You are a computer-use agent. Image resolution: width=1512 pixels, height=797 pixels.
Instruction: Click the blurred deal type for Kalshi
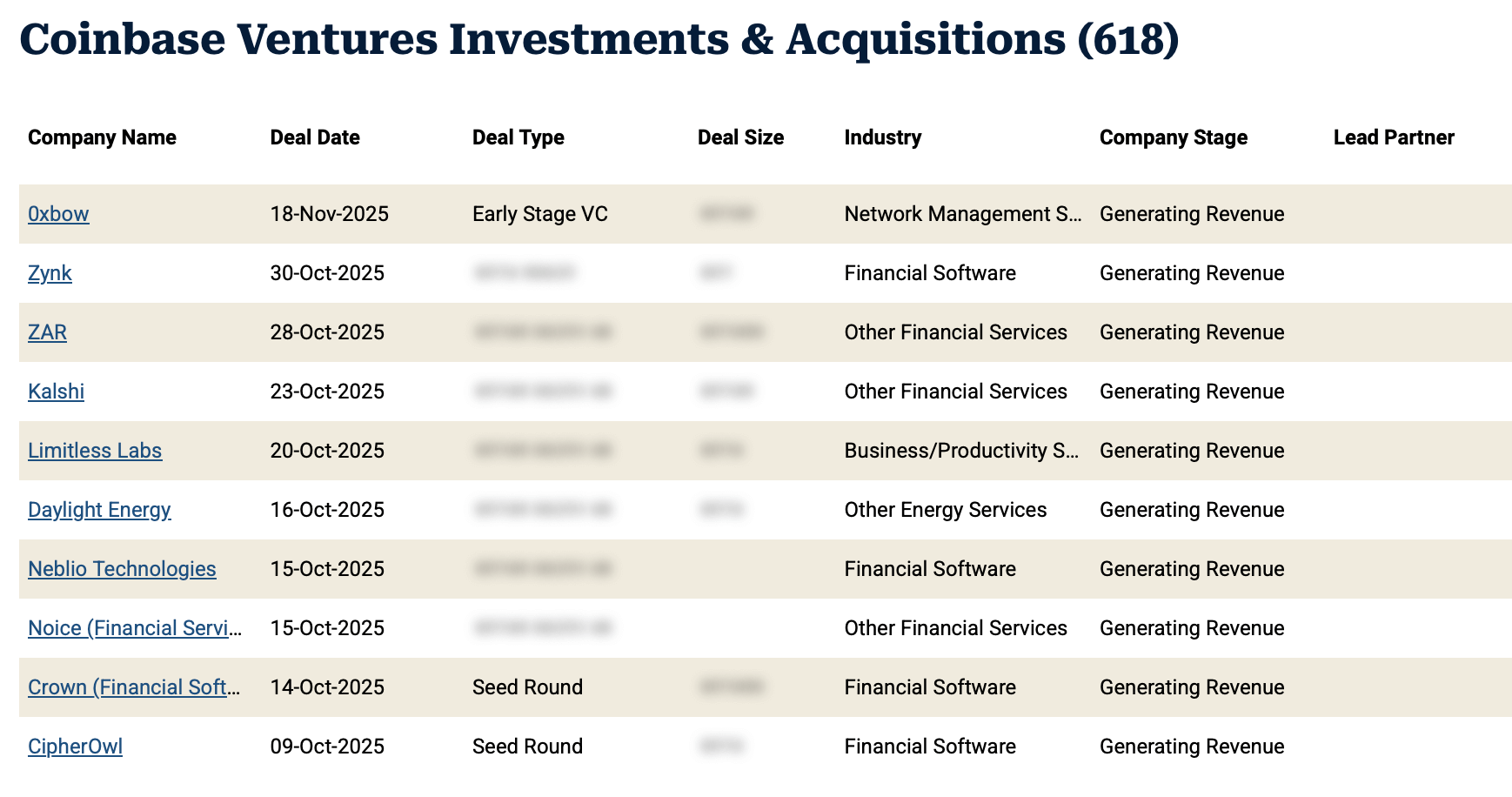point(543,392)
